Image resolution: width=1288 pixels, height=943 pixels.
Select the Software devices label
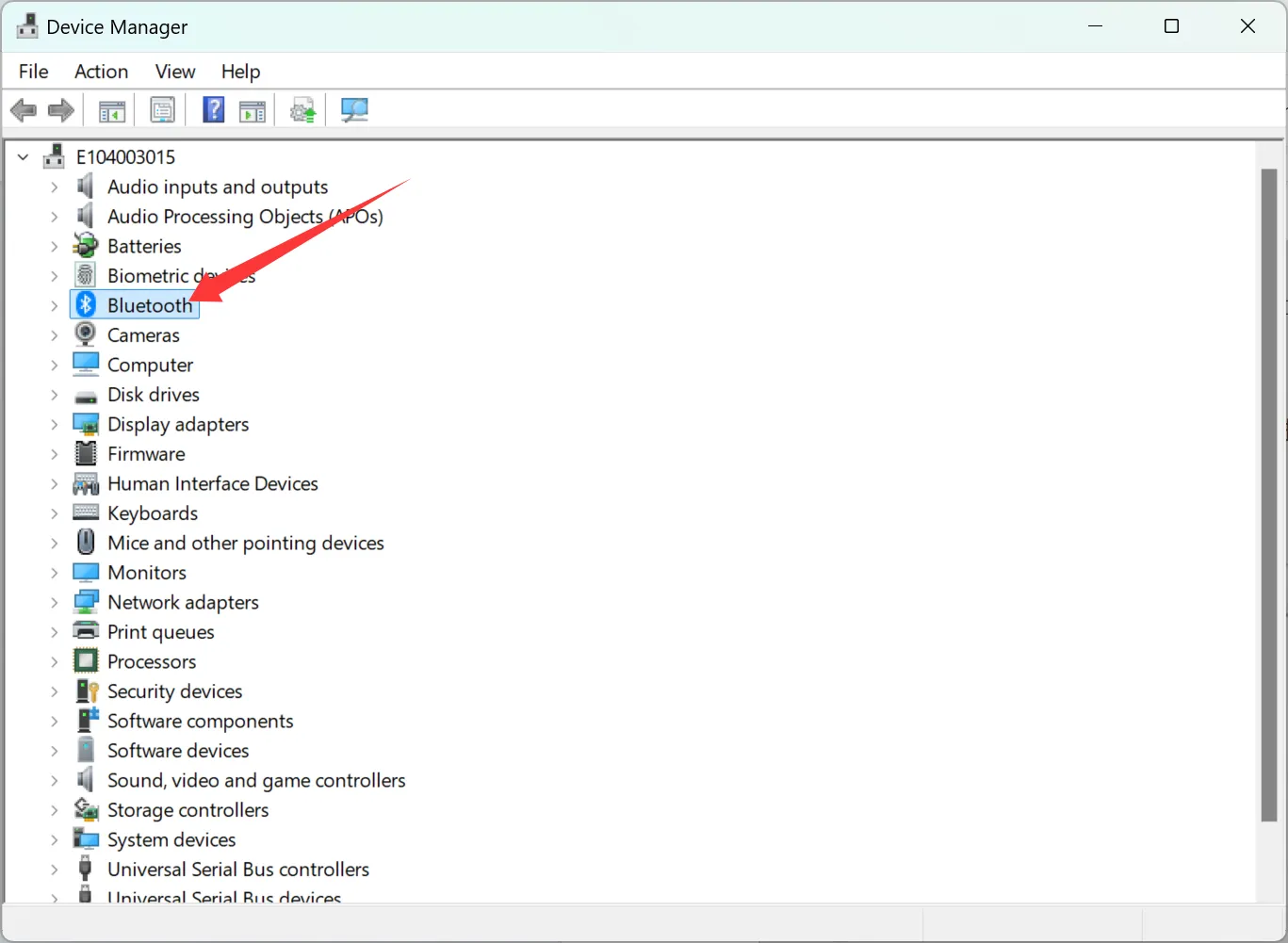(x=178, y=751)
